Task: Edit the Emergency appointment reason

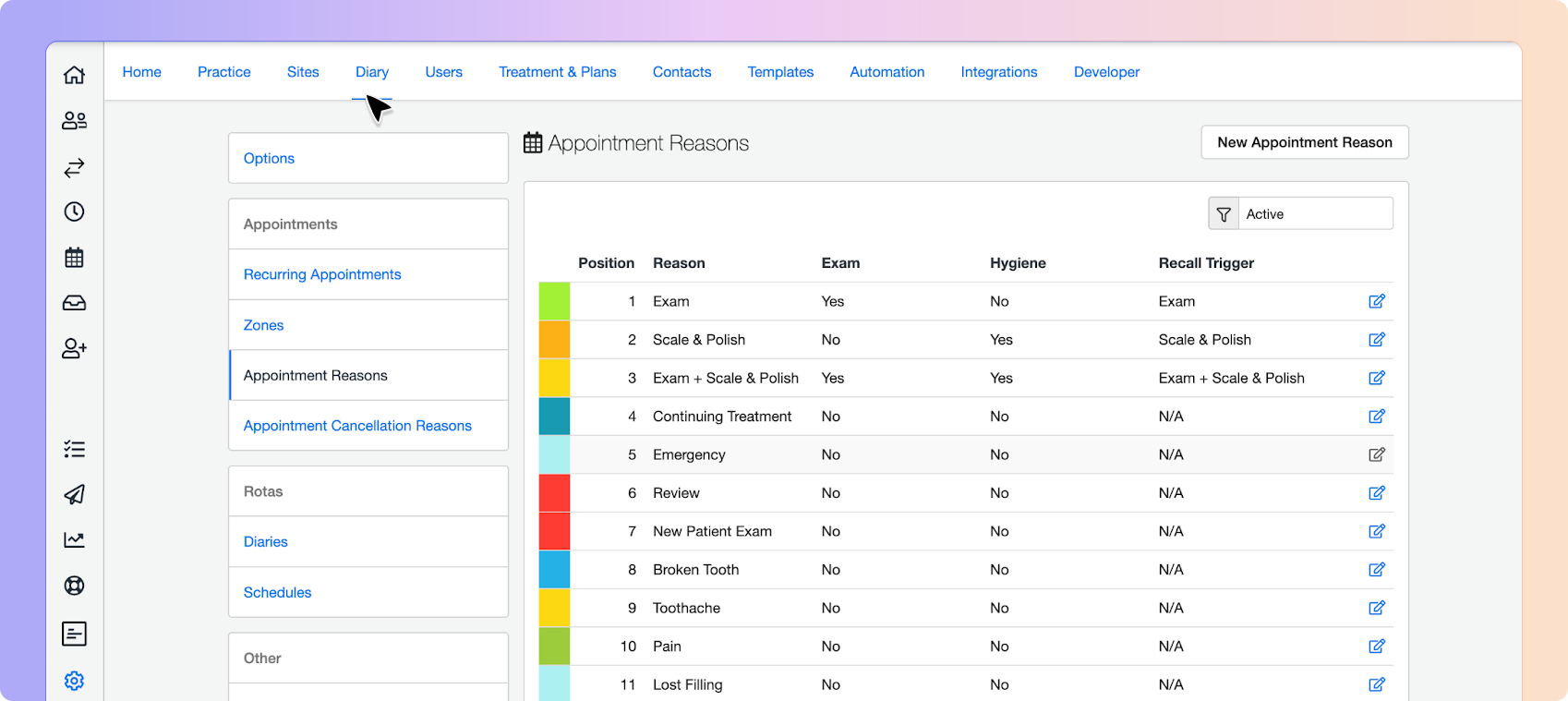Action: (x=1377, y=454)
